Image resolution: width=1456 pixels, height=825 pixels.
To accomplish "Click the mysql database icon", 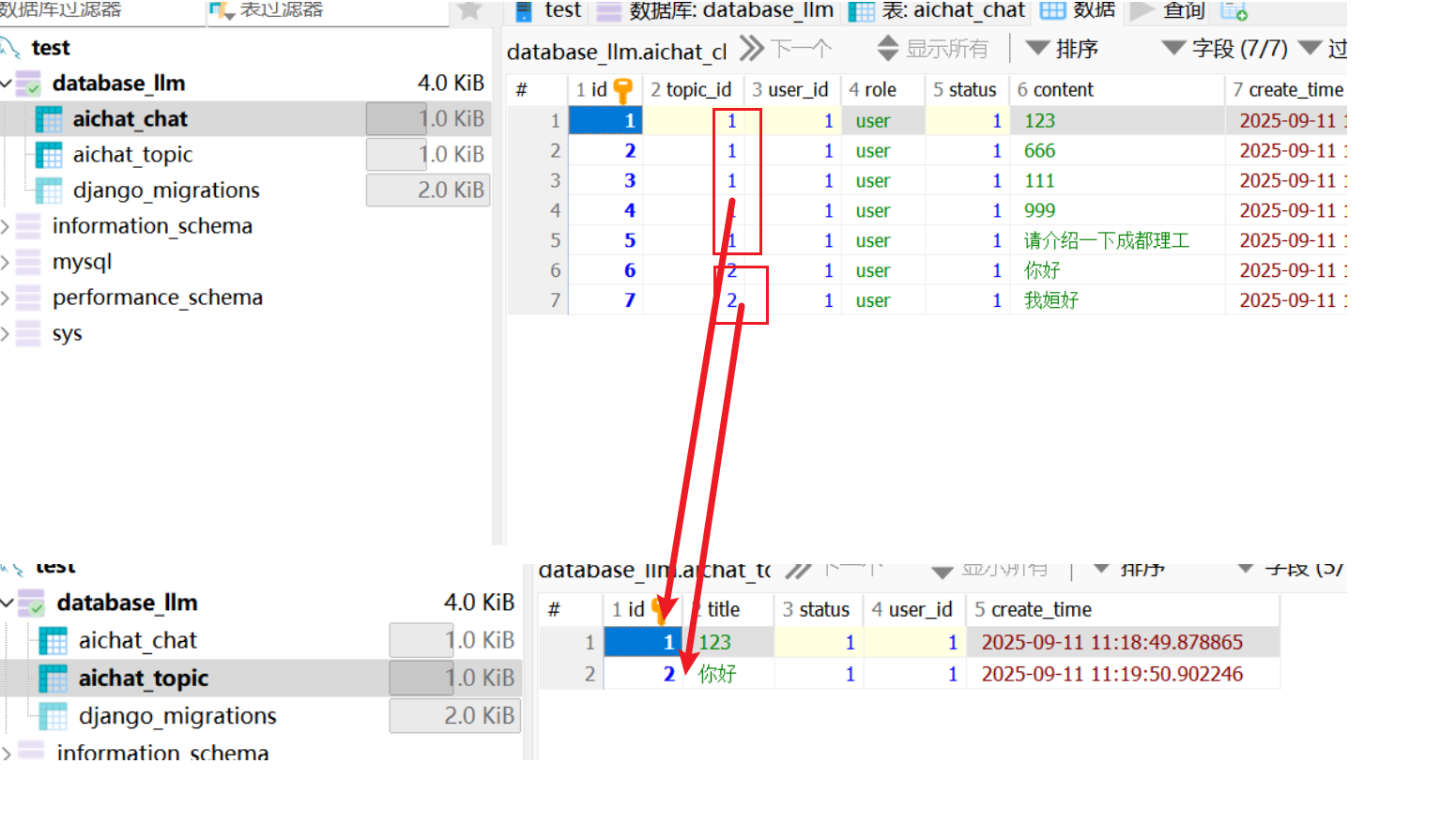I will (29, 262).
